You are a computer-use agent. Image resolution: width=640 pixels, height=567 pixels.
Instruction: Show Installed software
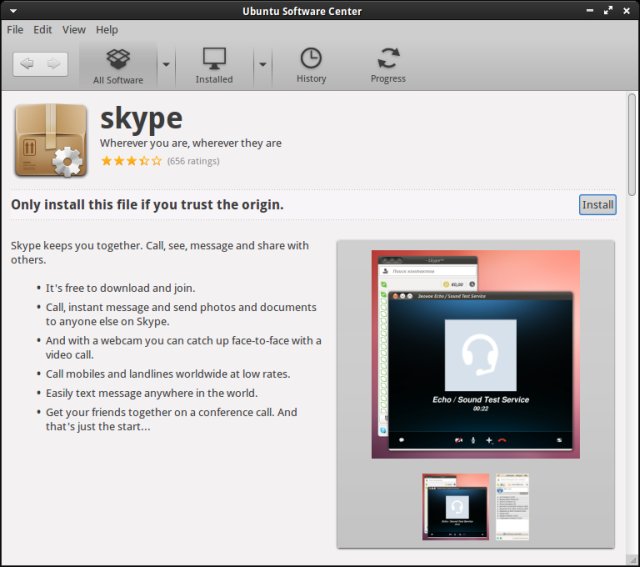click(214, 66)
